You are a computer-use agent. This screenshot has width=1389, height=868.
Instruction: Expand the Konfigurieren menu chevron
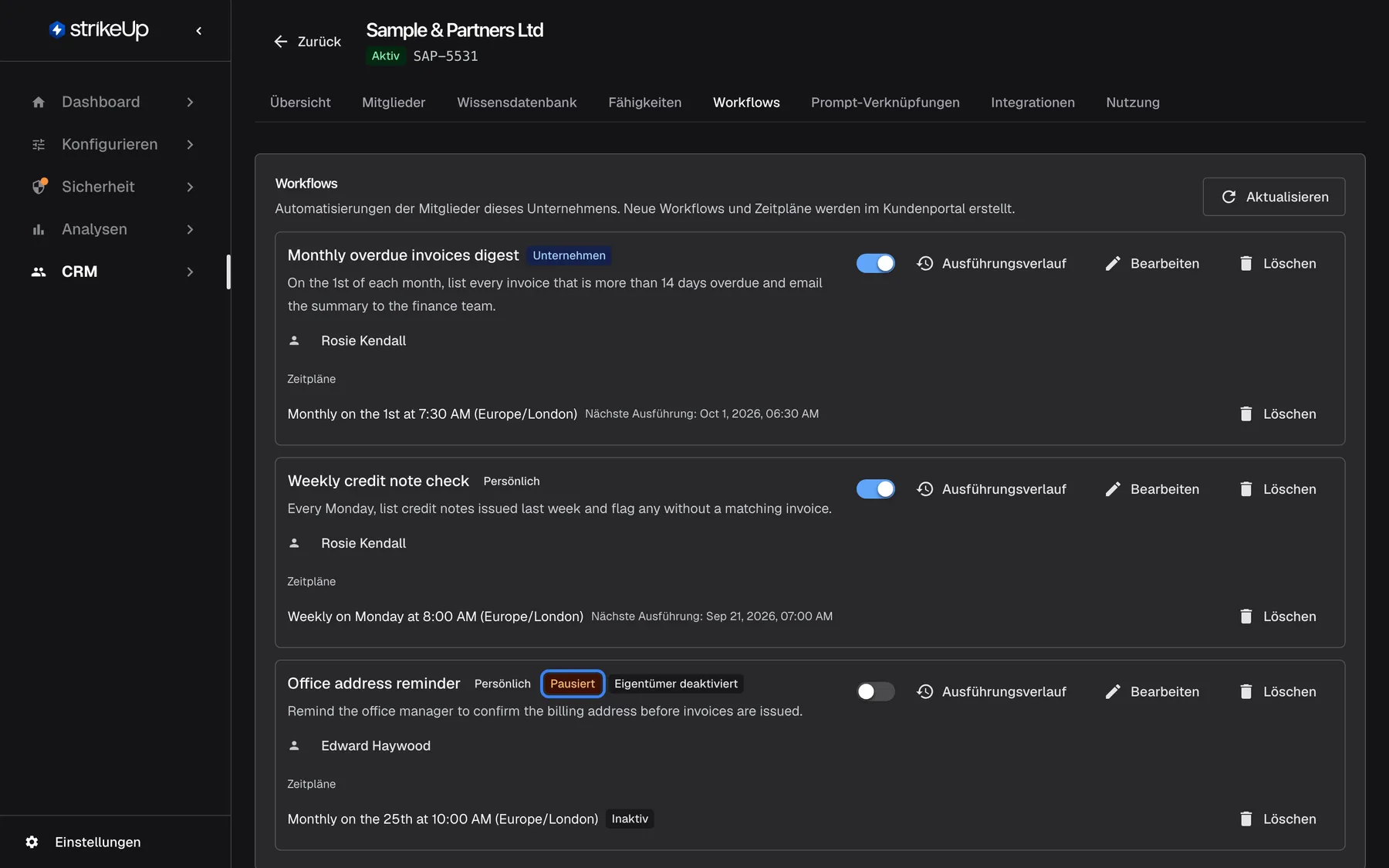coord(190,144)
